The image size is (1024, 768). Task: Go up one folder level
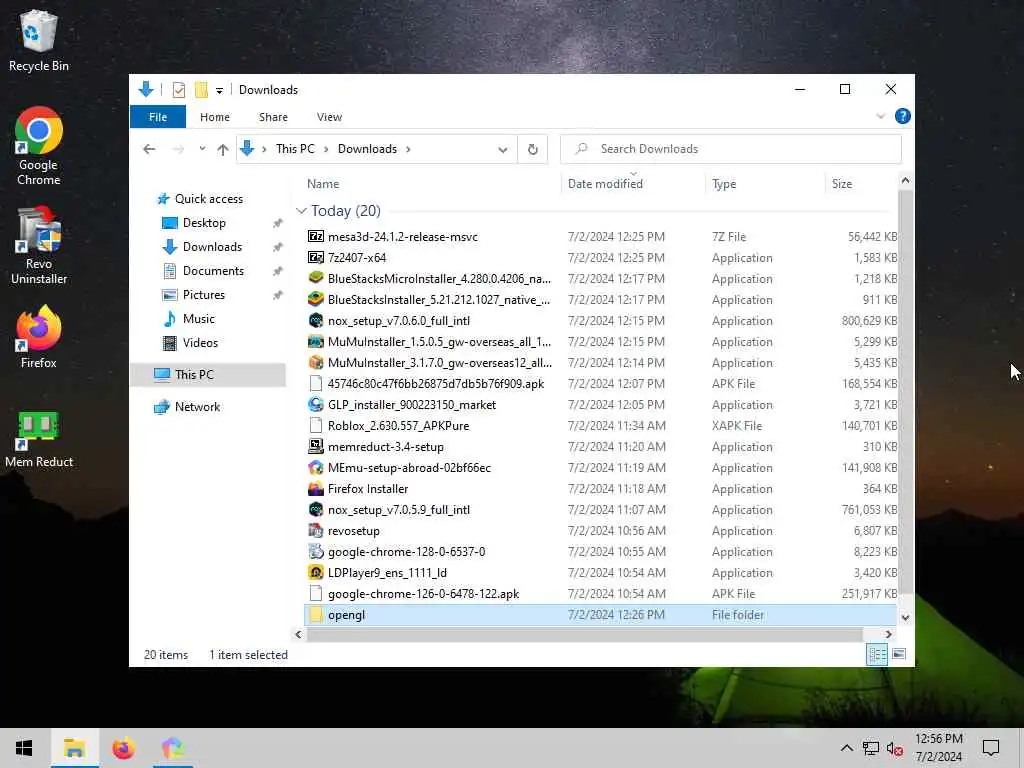point(223,150)
